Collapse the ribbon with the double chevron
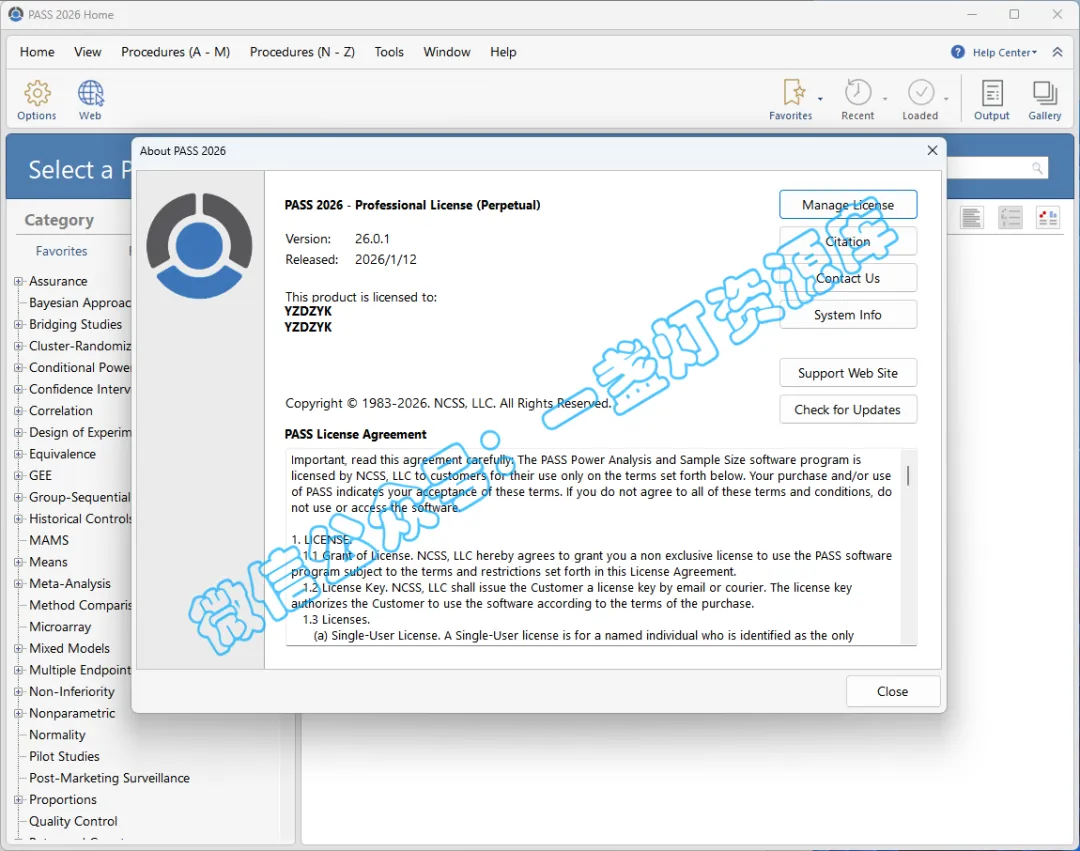This screenshot has height=851, width=1080. pos(1057,52)
